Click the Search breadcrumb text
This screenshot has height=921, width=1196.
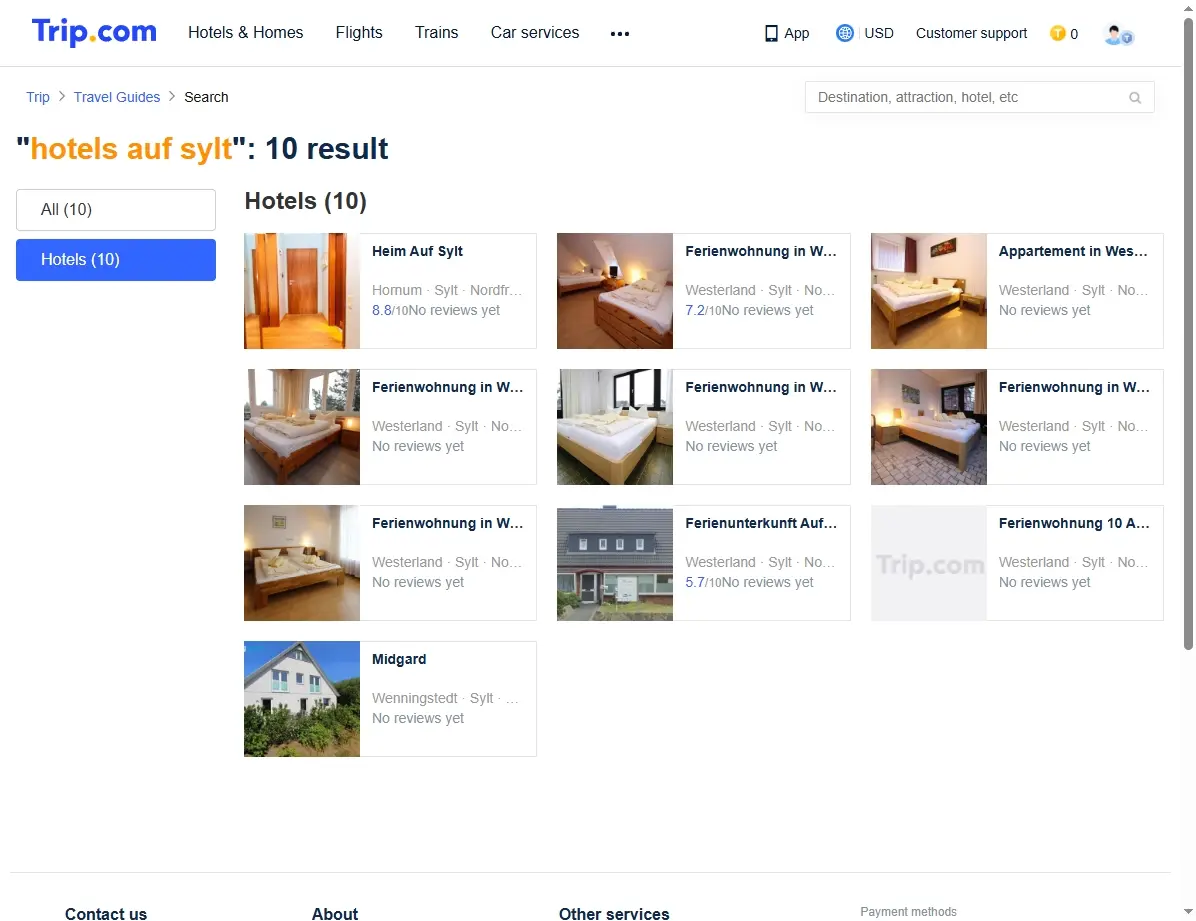(206, 97)
